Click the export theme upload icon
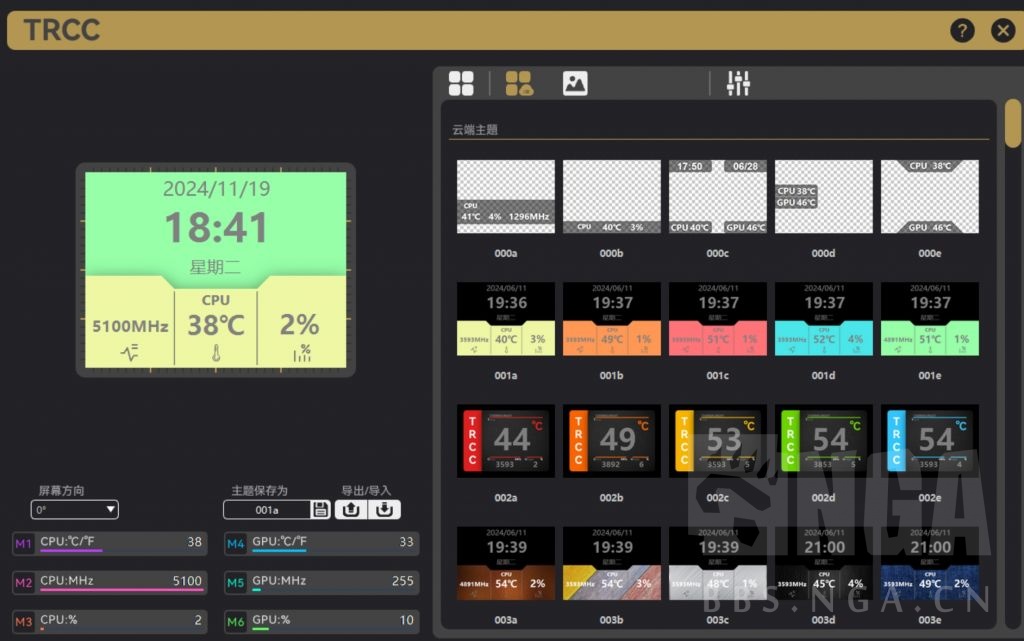 point(350,510)
